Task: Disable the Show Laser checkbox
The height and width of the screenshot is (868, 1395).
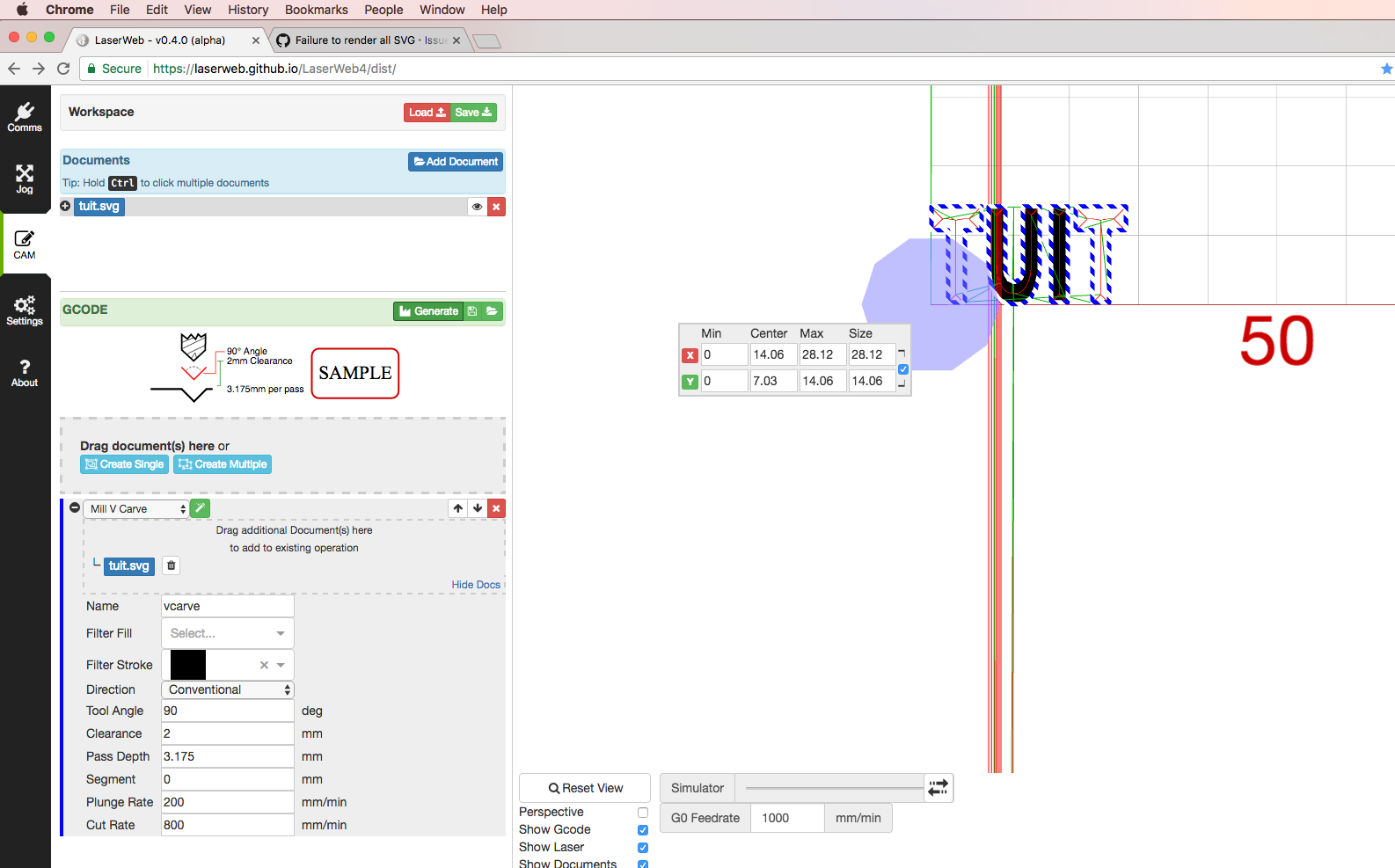Action: (x=643, y=848)
